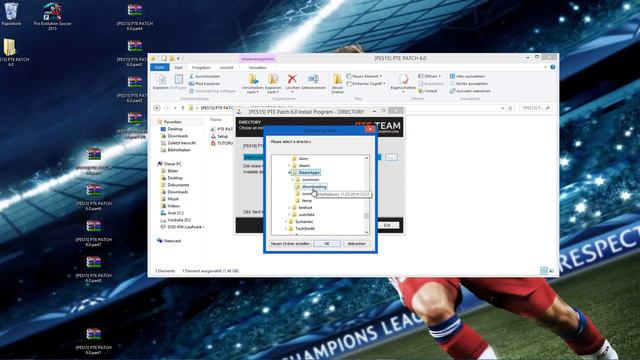This screenshot has height=360, width=640.
Task: Expand the steam folder tree node
Action: click(289, 166)
